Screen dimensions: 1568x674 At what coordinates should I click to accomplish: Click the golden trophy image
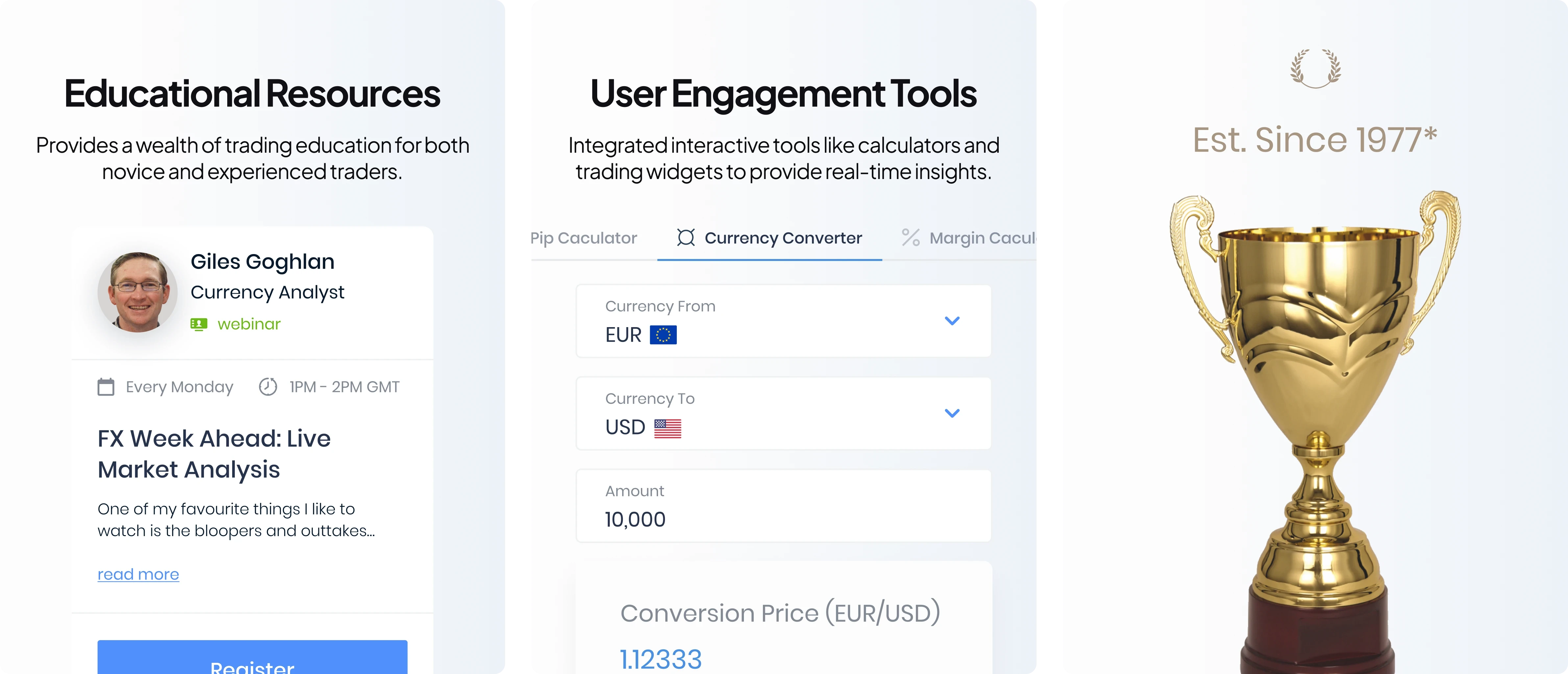point(1315,432)
